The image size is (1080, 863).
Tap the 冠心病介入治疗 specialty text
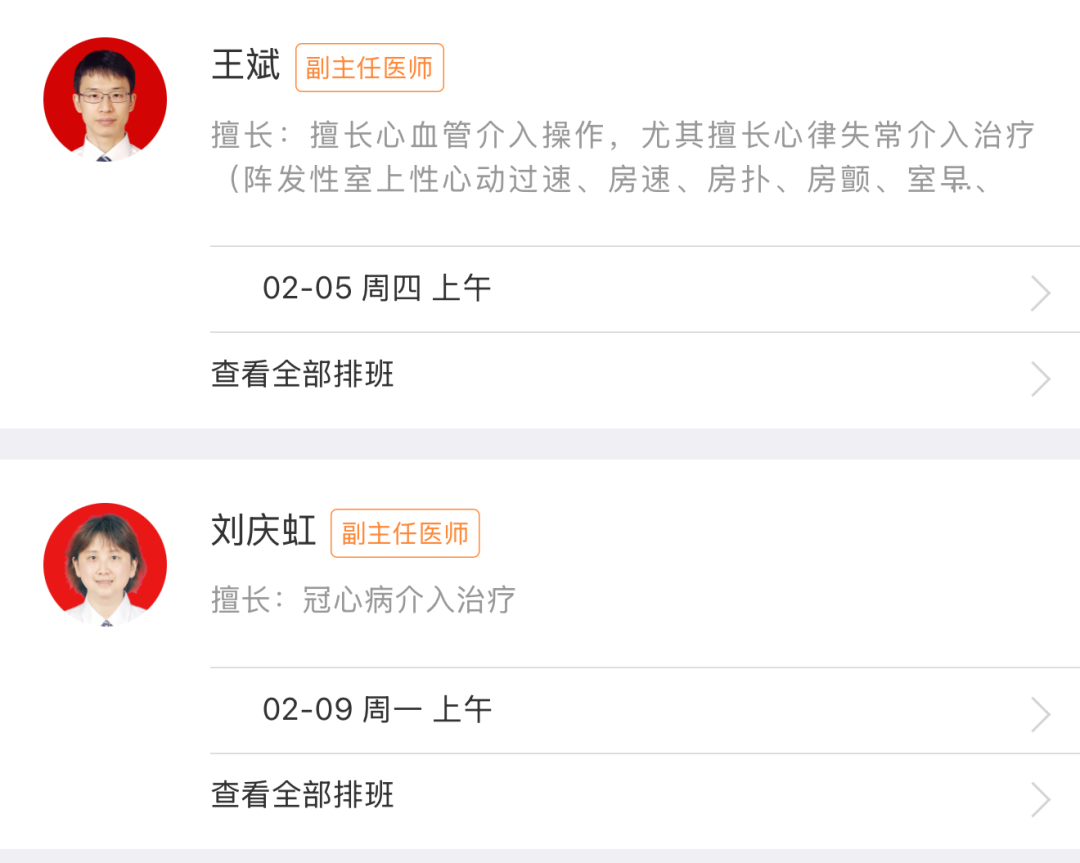click(x=409, y=599)
